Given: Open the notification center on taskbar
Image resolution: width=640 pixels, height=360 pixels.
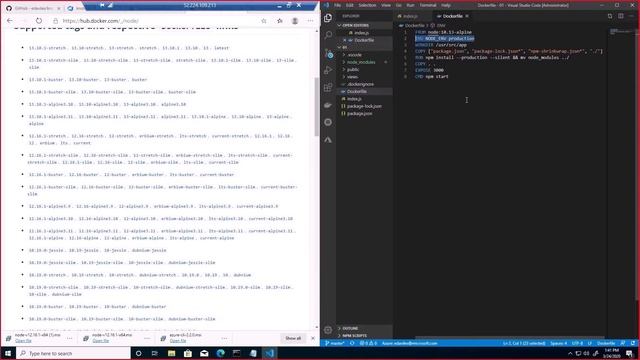Looking at the screenshot, I should (629, 353).
